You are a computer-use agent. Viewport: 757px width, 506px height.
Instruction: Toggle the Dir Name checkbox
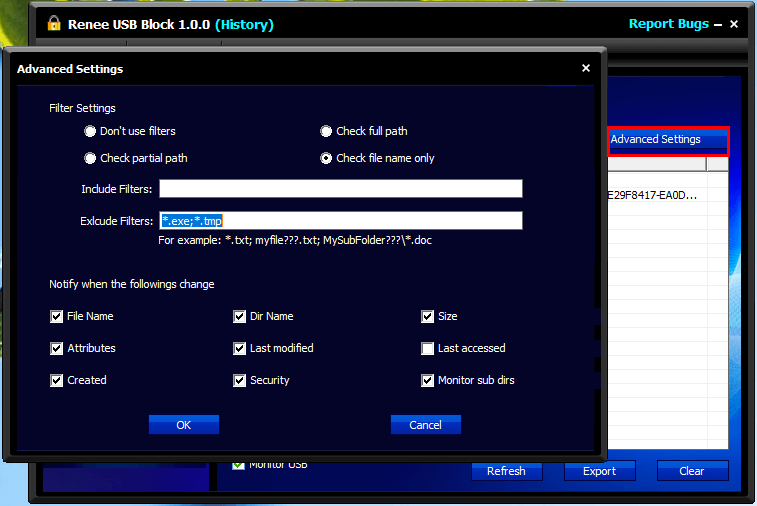tap(240, 316)
